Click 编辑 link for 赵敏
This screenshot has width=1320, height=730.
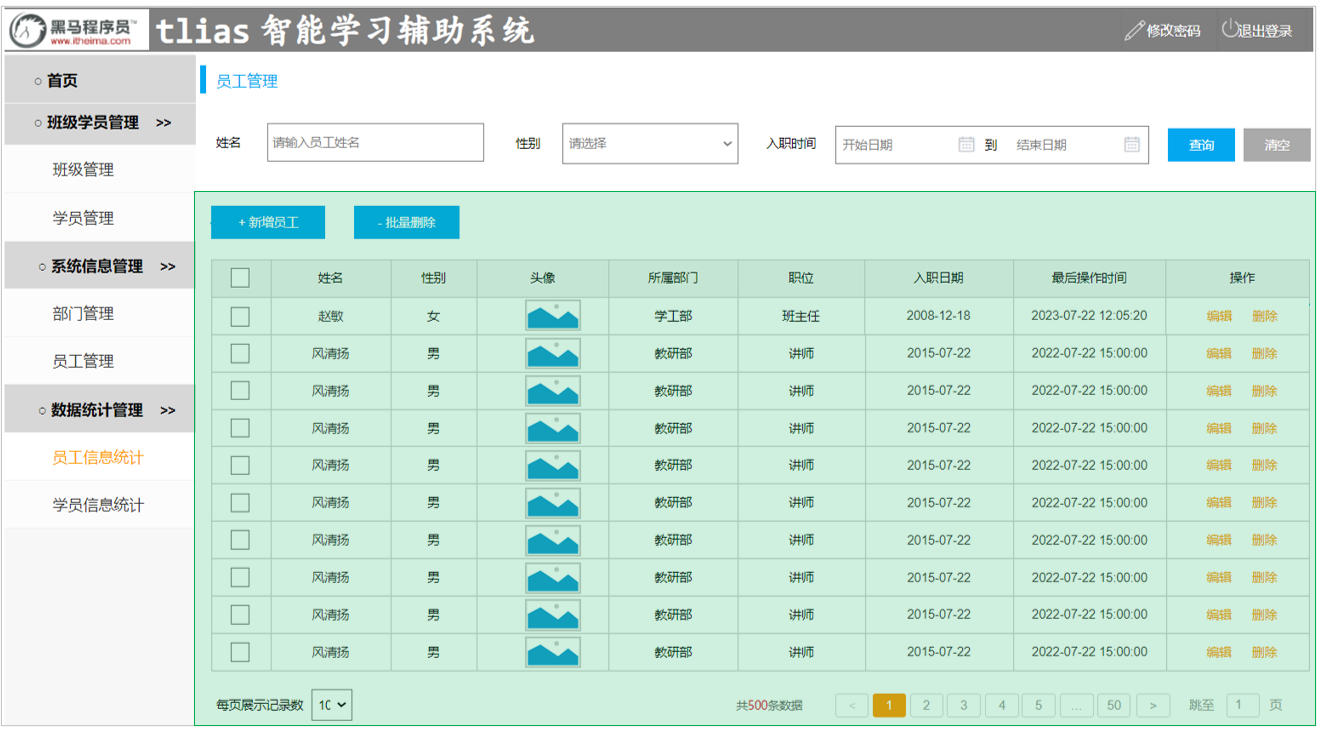click(x=1219, y=316)
